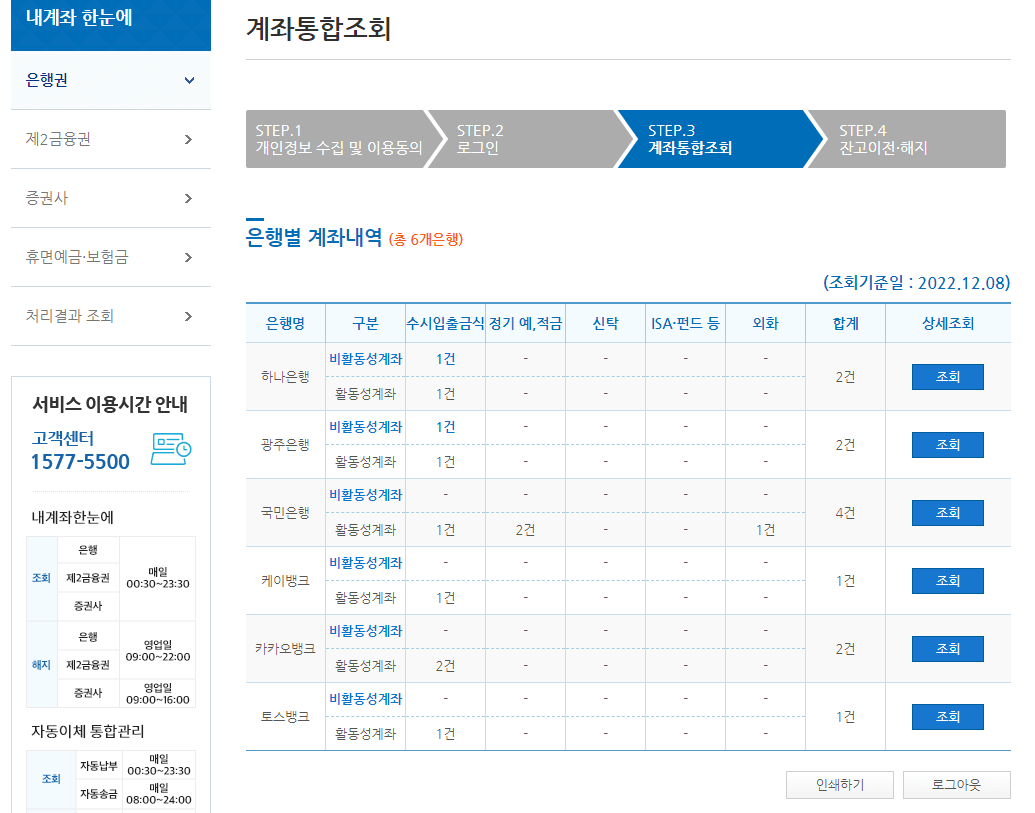Click the 광주은행 조회 button

click(946, 444)
